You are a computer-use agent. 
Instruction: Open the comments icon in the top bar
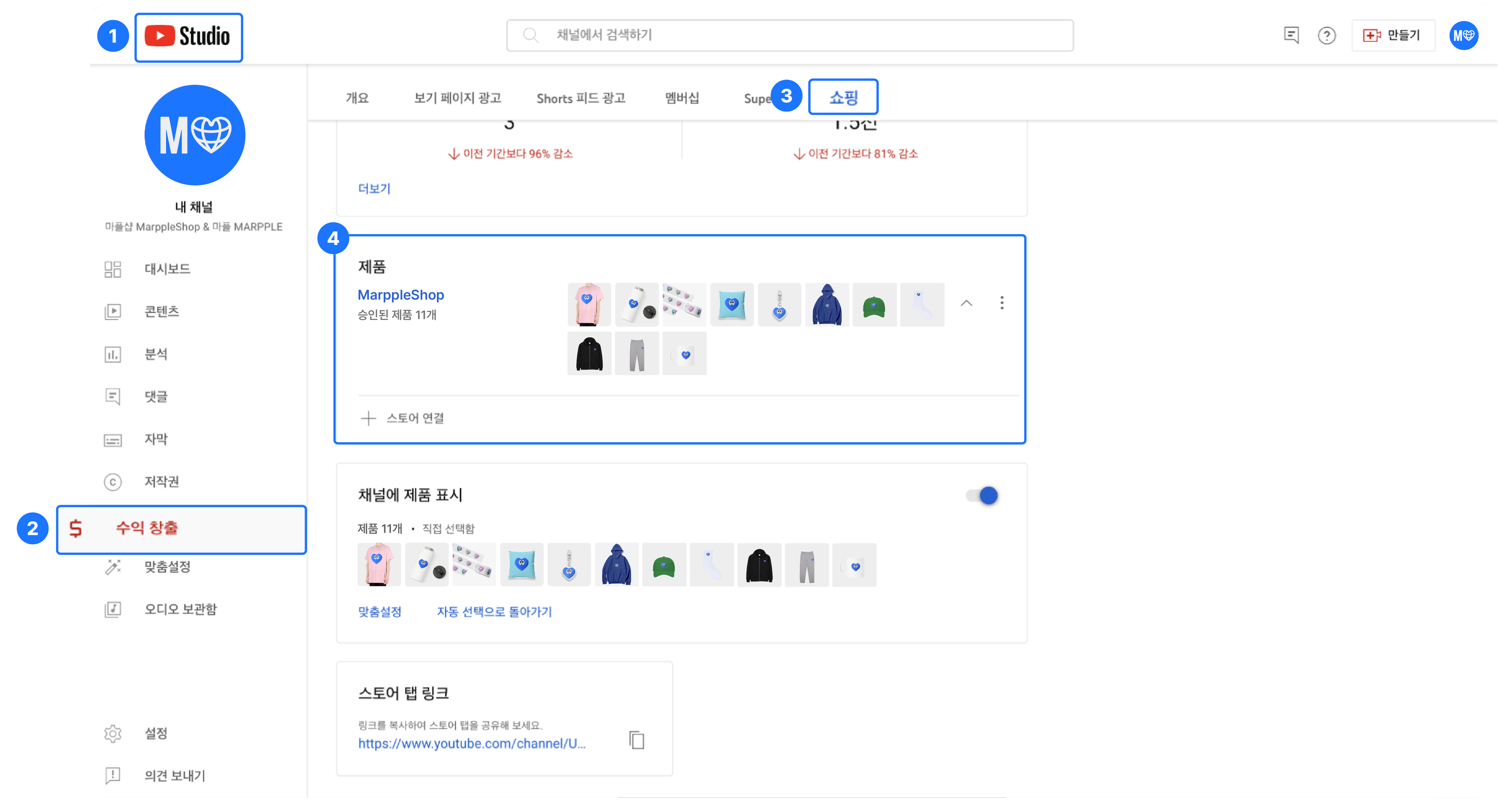[1291, 36]
